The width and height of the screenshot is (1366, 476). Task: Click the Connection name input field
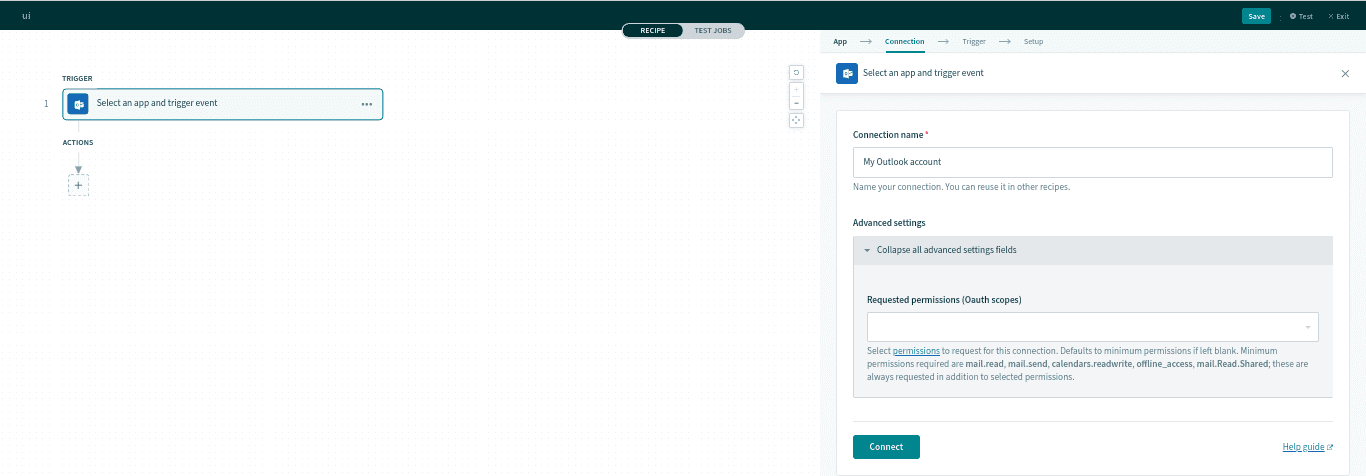(1092, 162)
